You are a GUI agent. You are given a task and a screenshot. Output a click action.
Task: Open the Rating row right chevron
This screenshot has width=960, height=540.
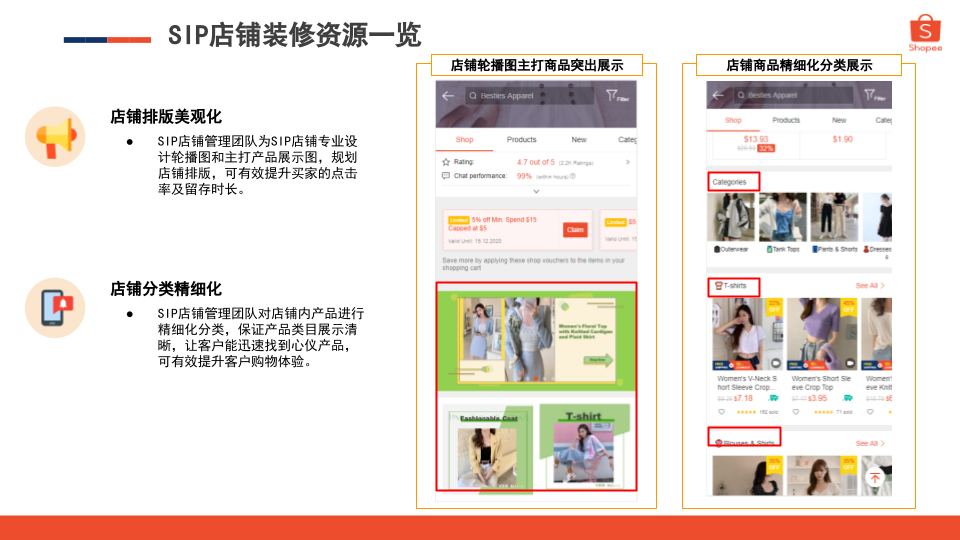pos(628,161)
